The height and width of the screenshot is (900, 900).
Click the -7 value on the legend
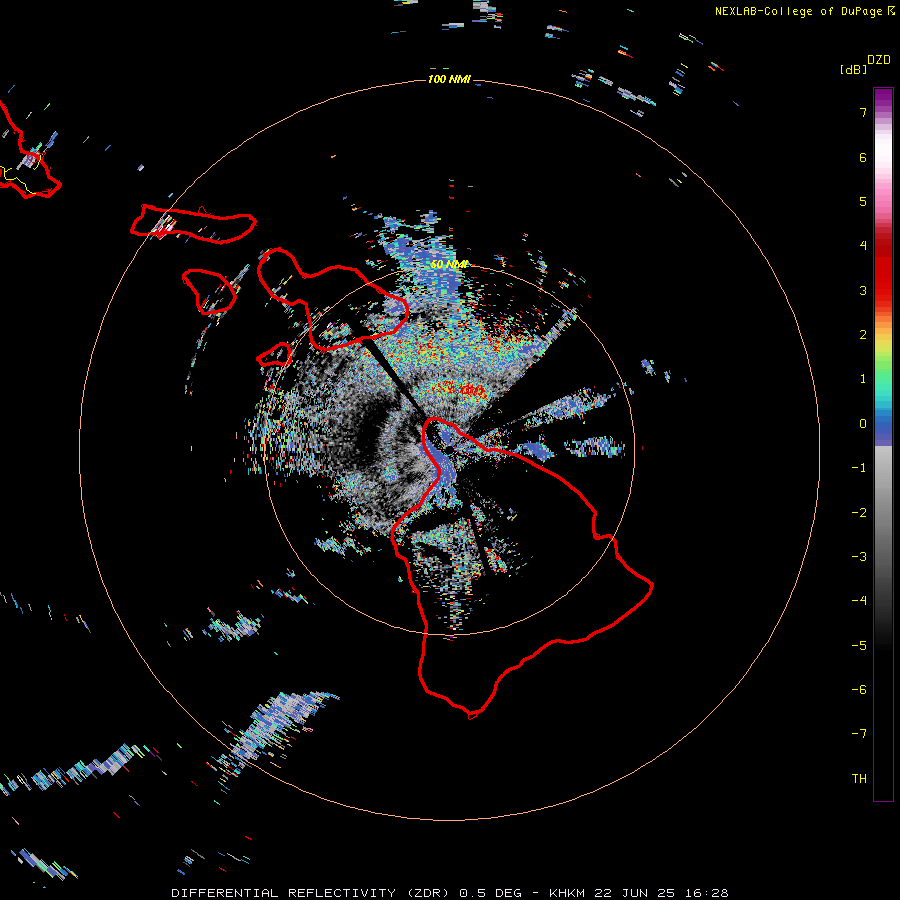(x=859, y=734)
